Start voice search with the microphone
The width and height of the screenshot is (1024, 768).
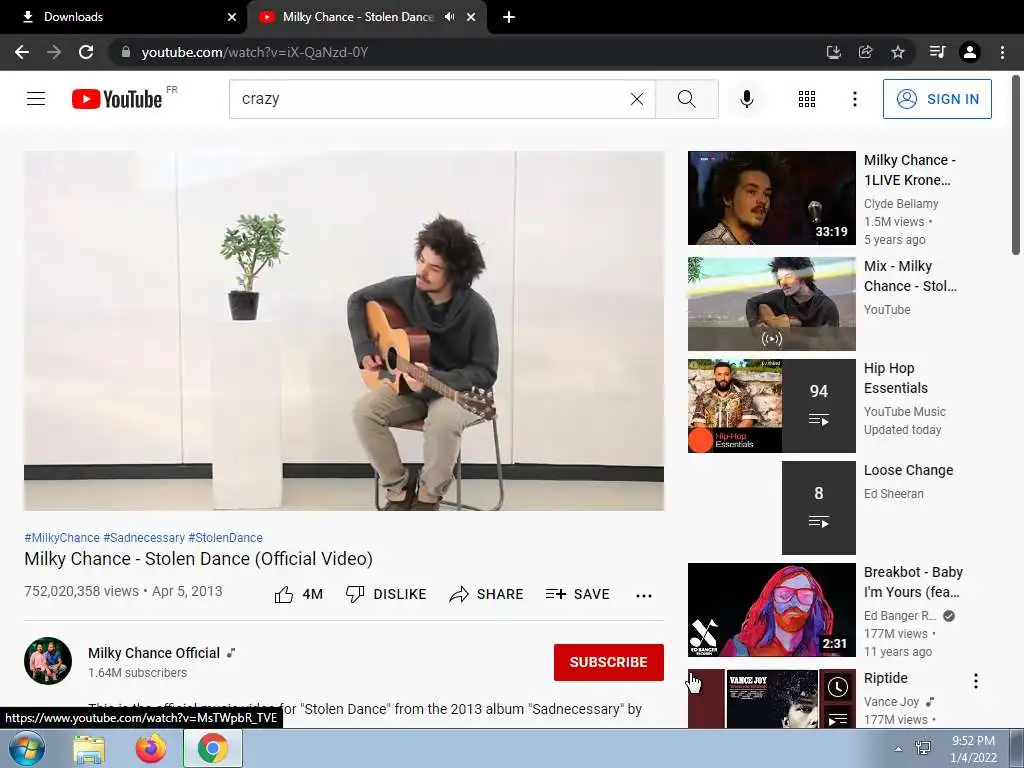(747, 99)
